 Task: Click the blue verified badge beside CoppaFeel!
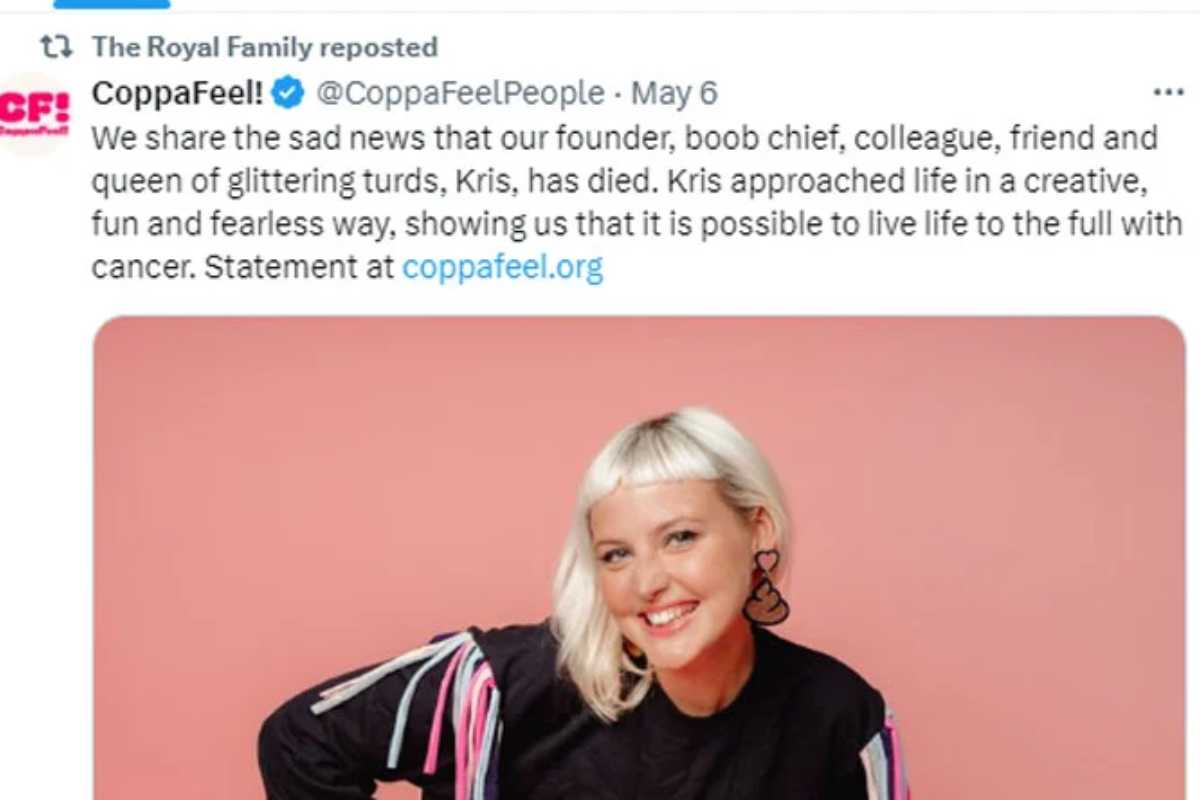289,93
